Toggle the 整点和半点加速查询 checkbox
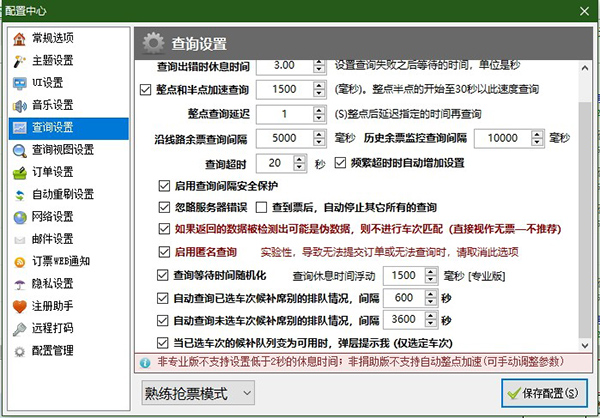600x418 pixels. click(x=145, y=90)
